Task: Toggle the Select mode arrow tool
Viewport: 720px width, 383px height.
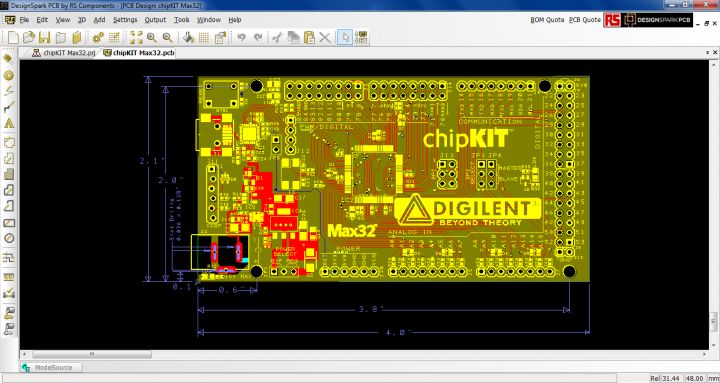Action: 344,37
